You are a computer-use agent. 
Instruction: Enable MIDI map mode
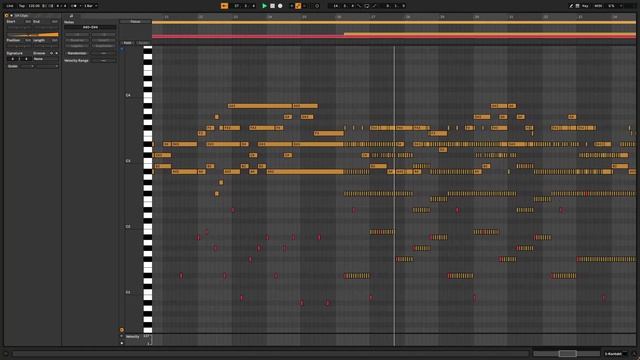[x=598, y=6]
